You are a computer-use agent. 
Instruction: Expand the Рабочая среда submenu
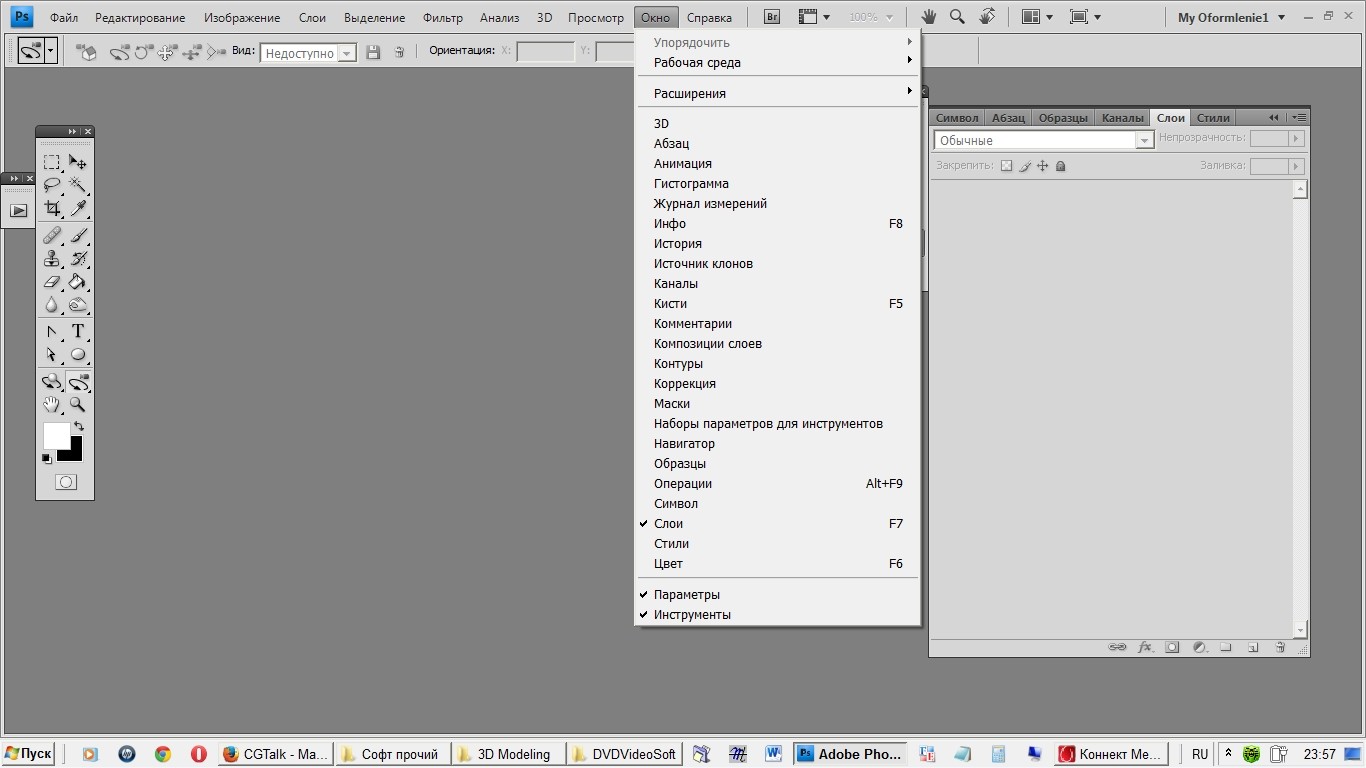tap(778, 62)
